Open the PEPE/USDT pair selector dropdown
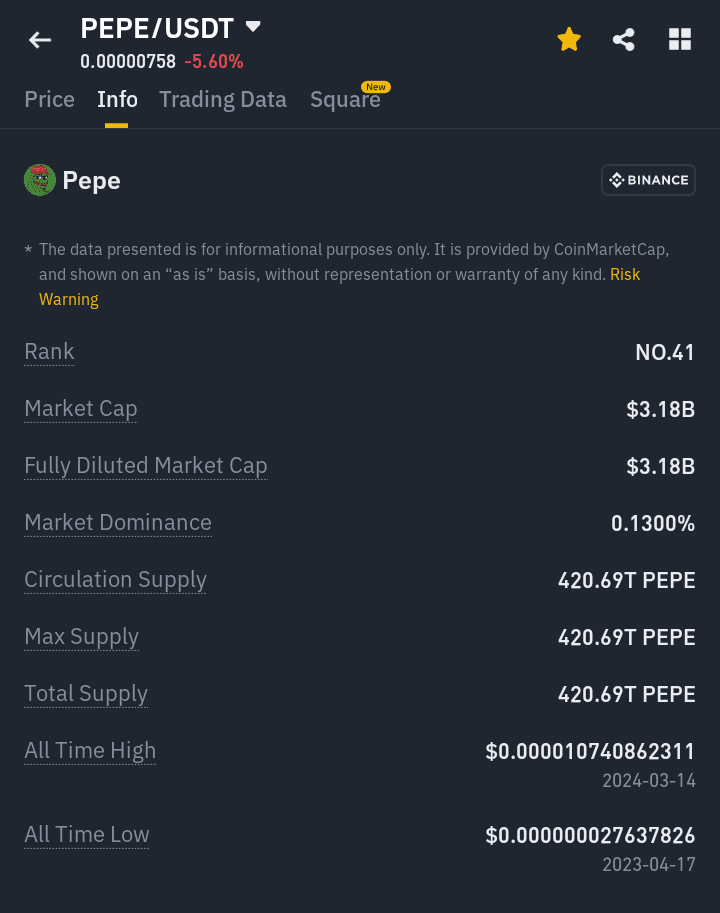The height and width of the screenshot is (913, 720). 253,27
